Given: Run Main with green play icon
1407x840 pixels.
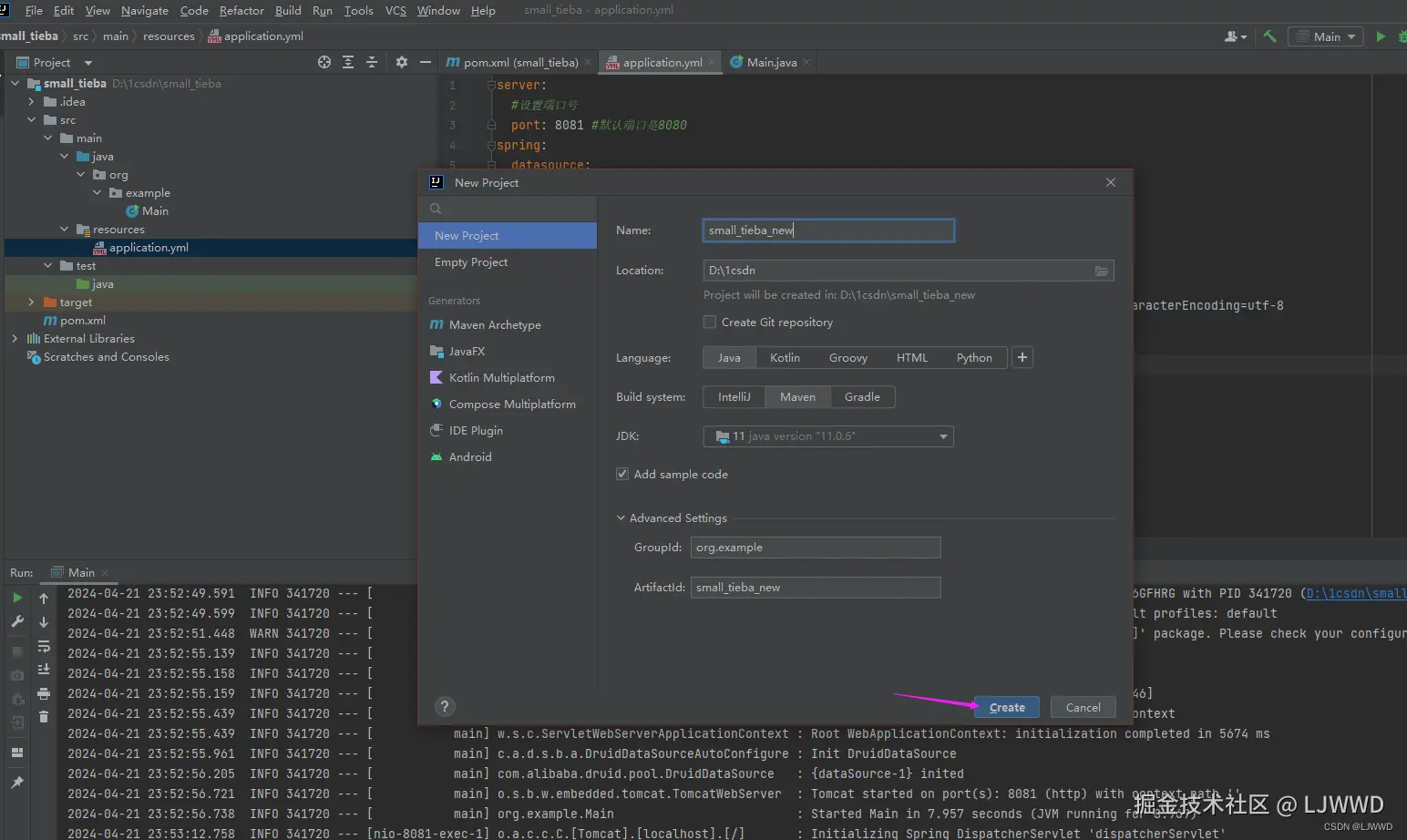Looking at the screenshot, I should (x=1381, y=36).
